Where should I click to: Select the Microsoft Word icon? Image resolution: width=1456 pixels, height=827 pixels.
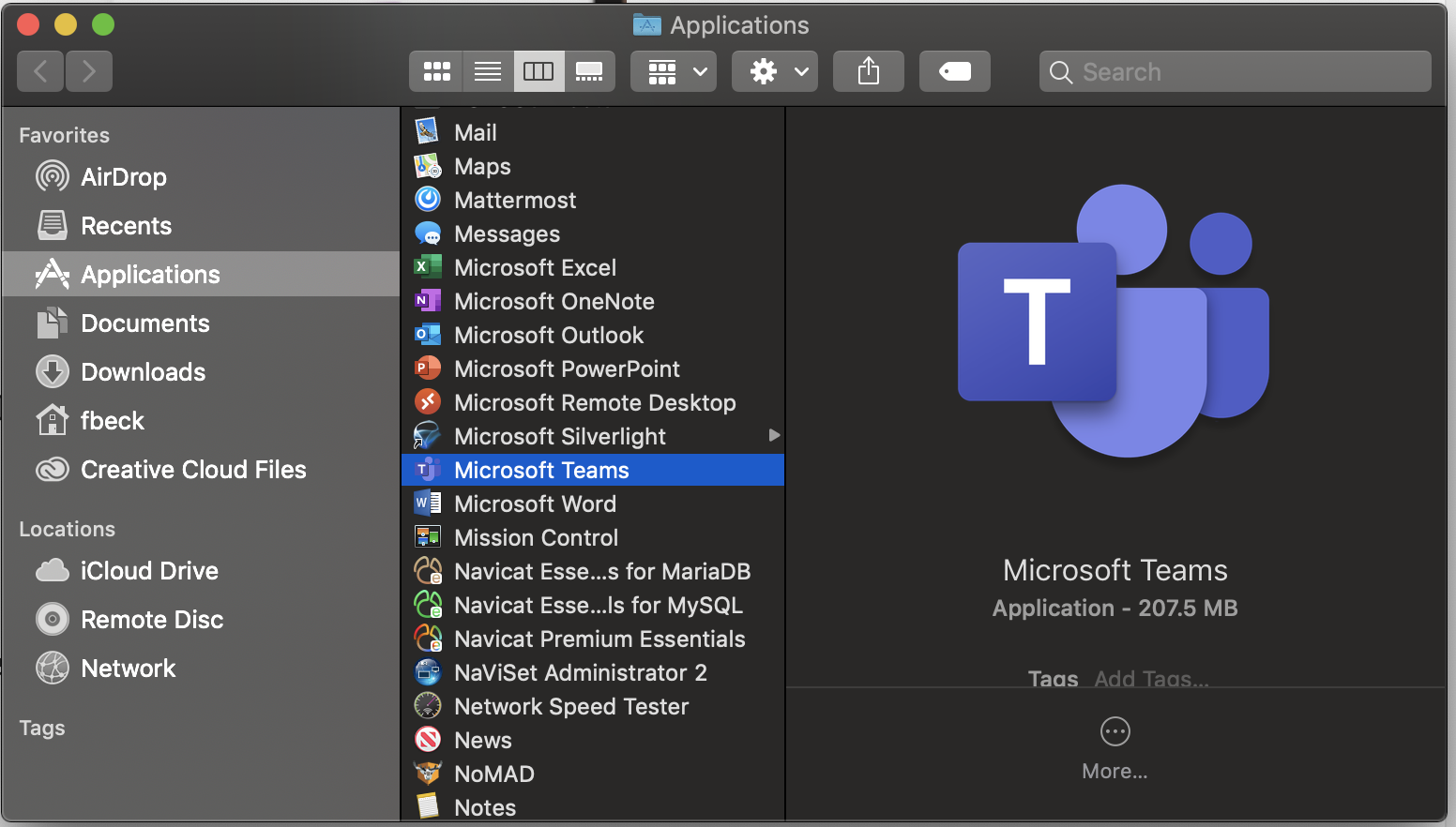tap(428, 503)
